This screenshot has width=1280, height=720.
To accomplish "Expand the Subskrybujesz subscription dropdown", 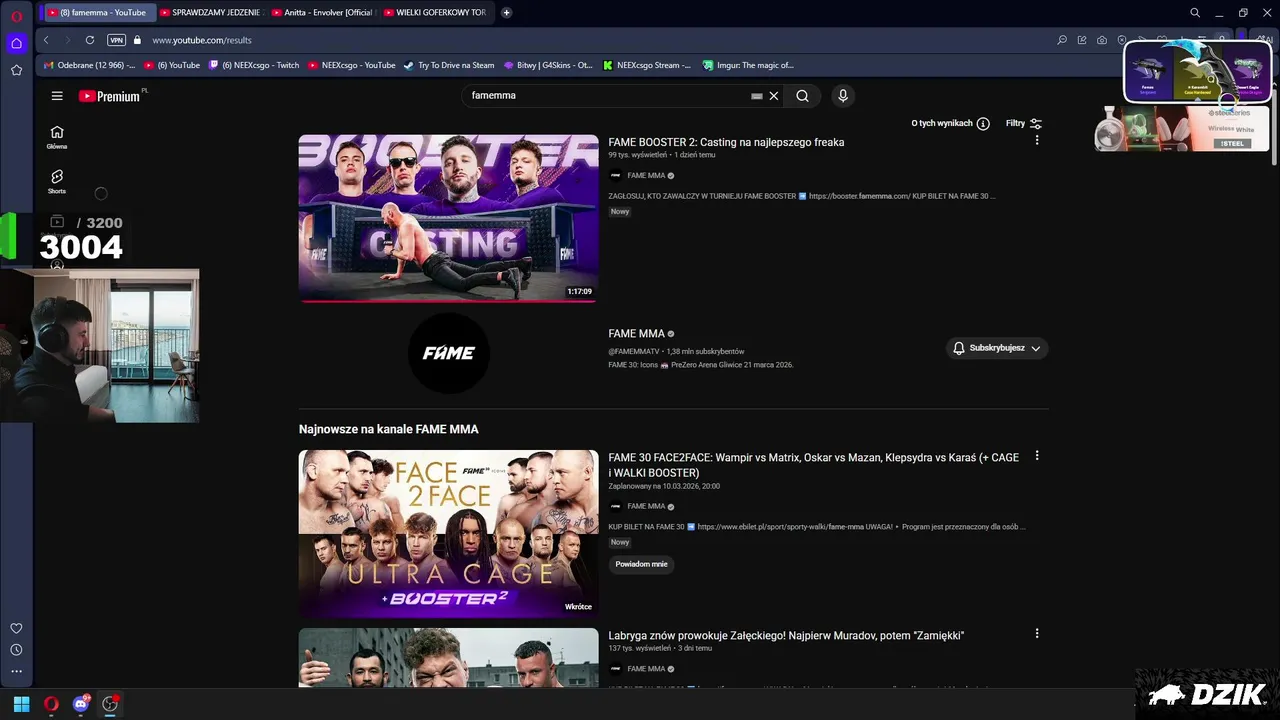I will (x=997, y=348).
